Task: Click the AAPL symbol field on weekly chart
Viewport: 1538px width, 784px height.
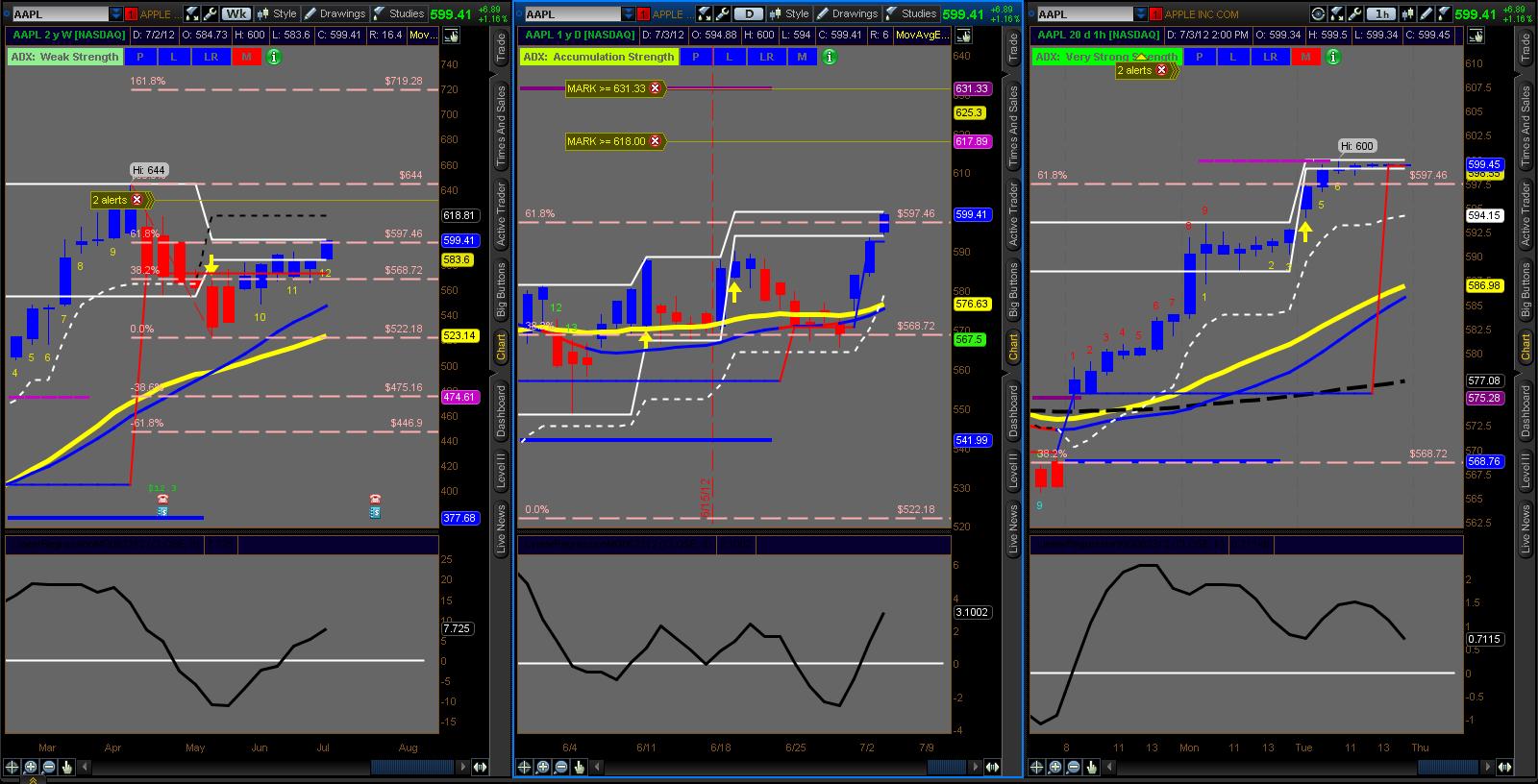Action: 60,14
